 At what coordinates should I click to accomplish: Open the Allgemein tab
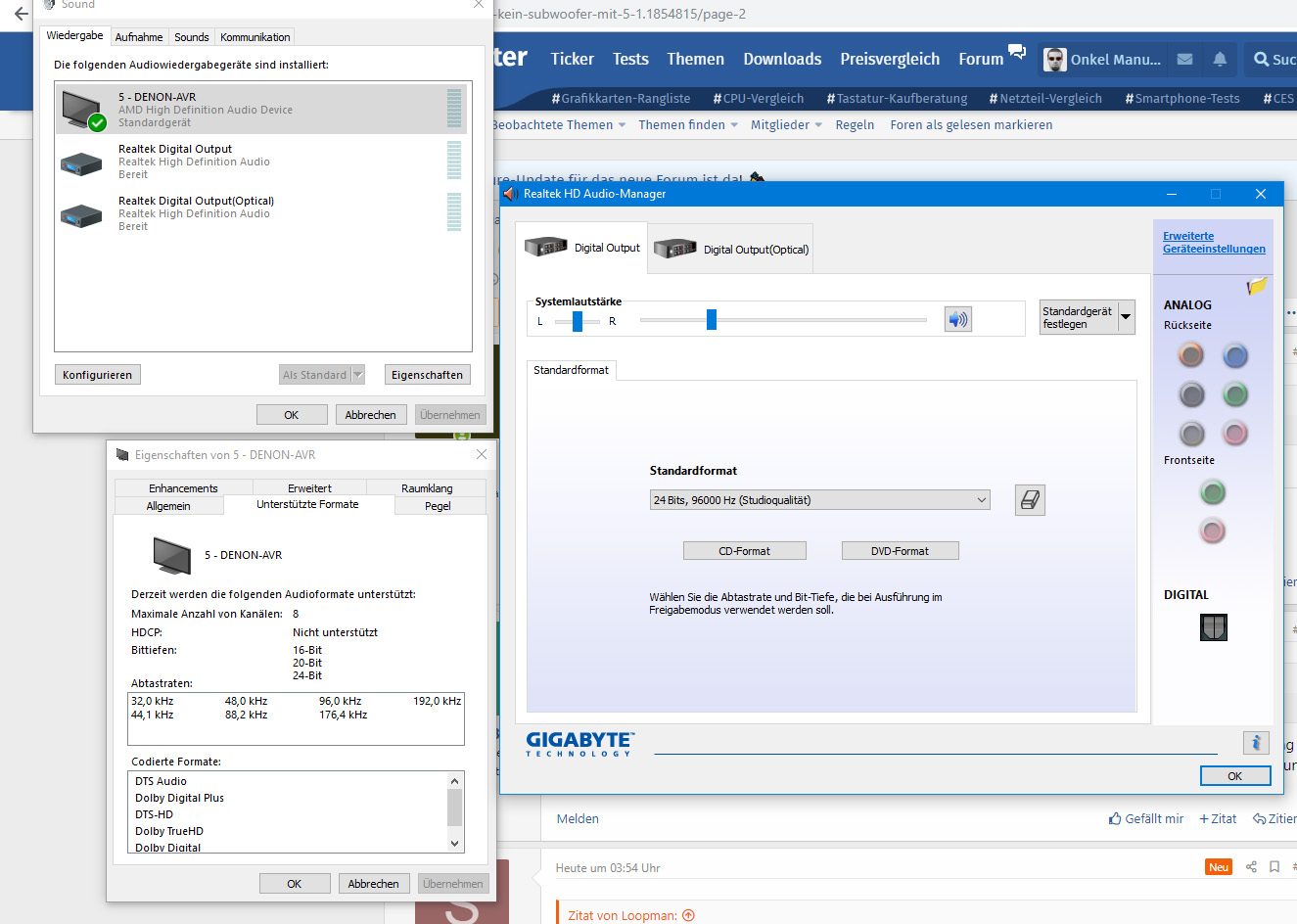[x=168, y=506]
